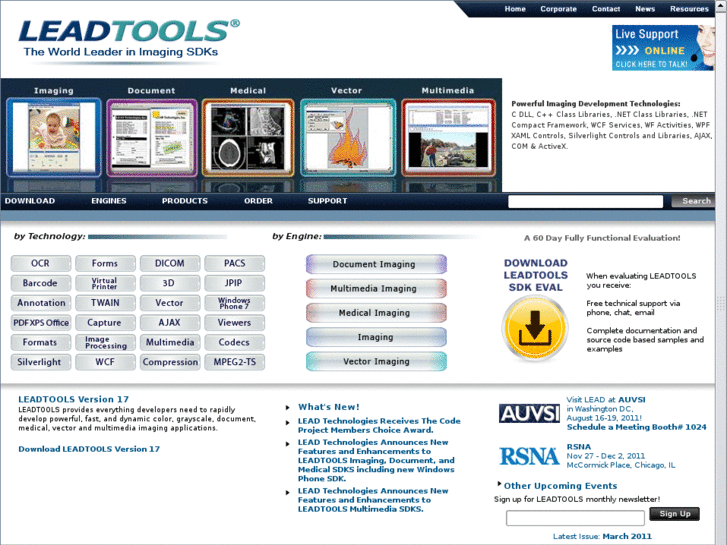
Task: Select the JPIP technology button
Action: click(x=235, y=283)
